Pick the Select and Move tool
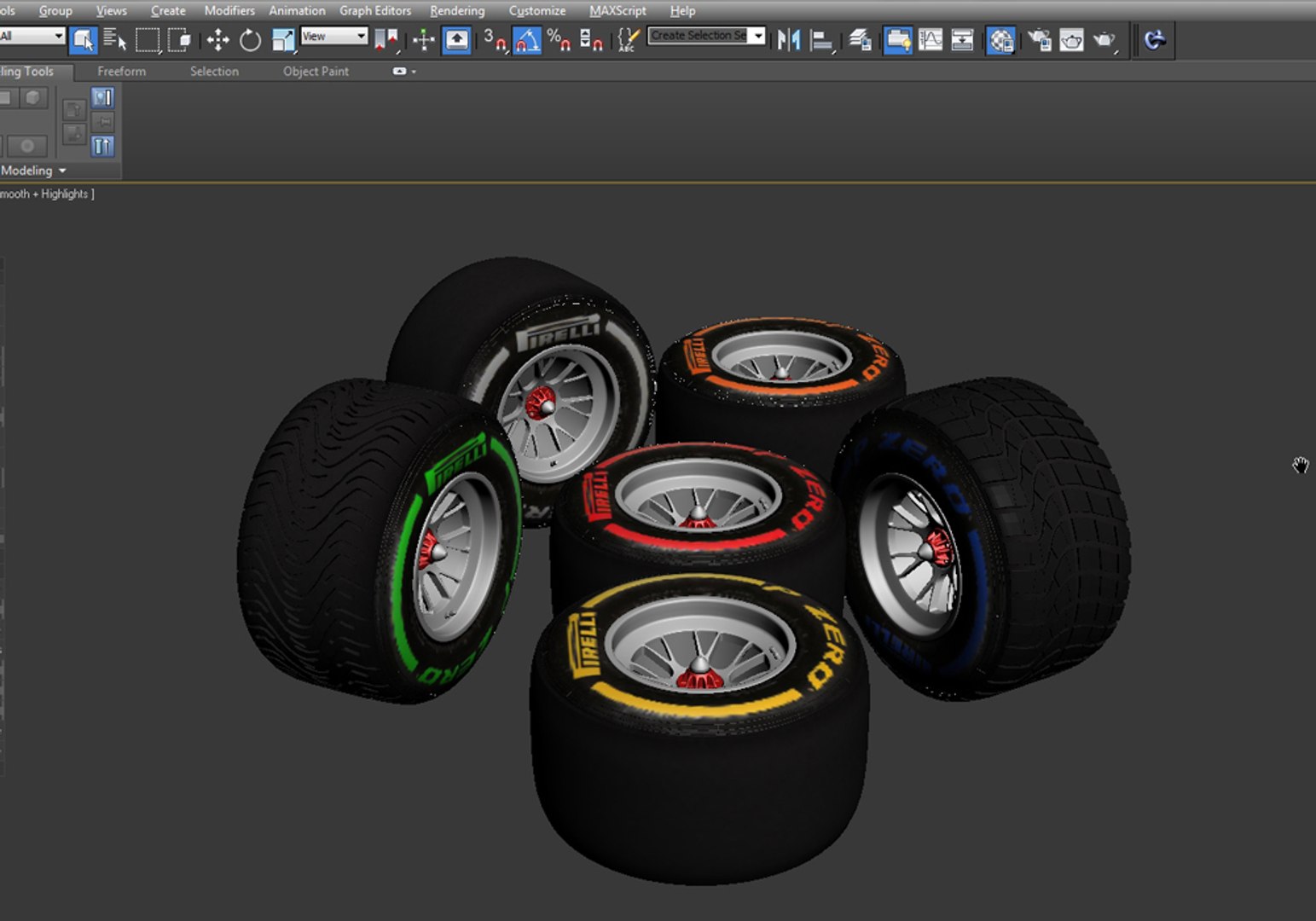1316x921 pixels. click(x=218, y=39)
